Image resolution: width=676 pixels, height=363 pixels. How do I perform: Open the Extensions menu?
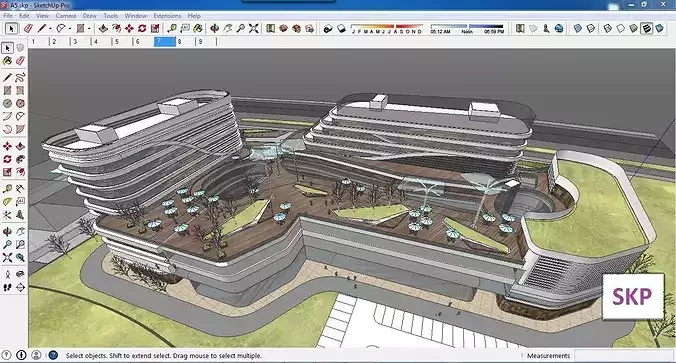(167, 16)
